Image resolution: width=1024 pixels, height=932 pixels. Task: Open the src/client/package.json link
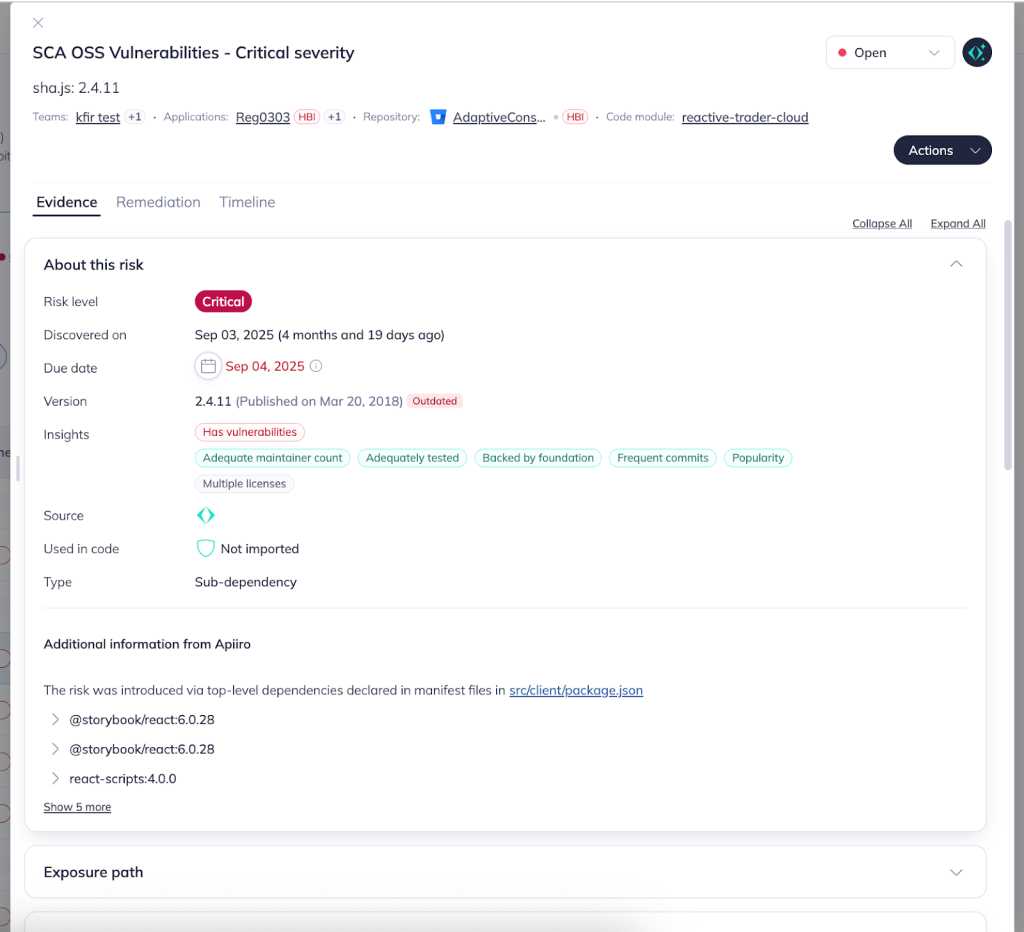pos(575,690)
